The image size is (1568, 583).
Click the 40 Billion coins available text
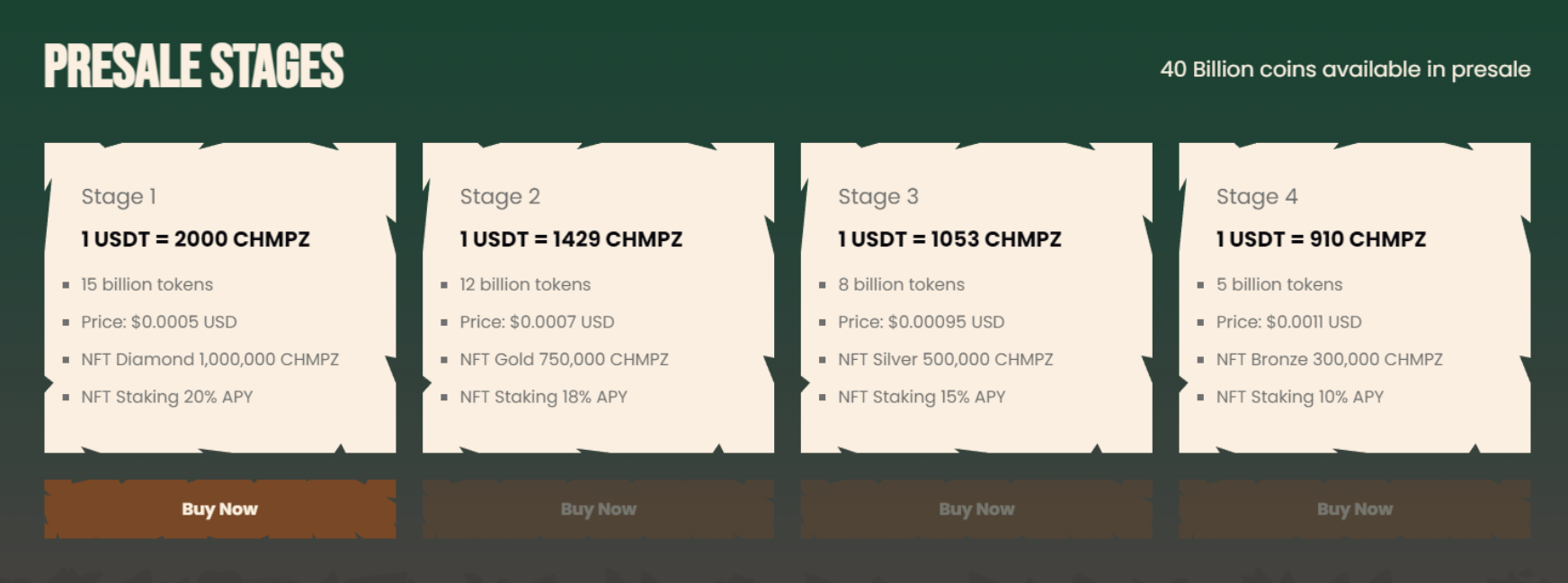click(x=1345, y=69)
